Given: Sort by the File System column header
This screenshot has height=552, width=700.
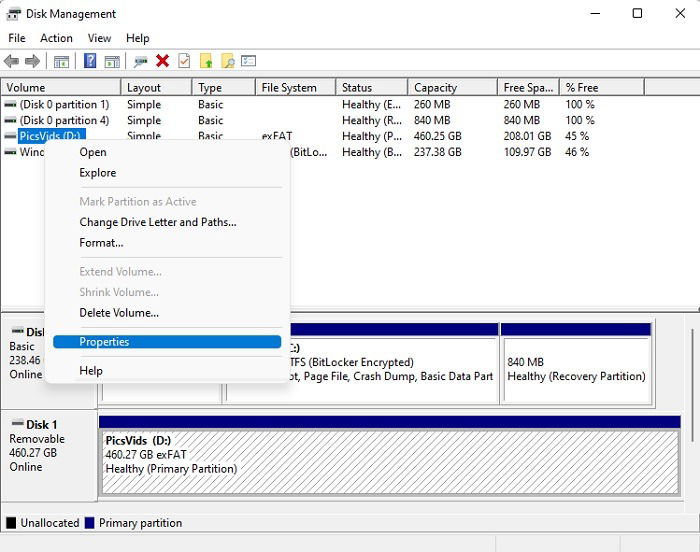Looking at the screenshot, I should click(x=296, y=88).
